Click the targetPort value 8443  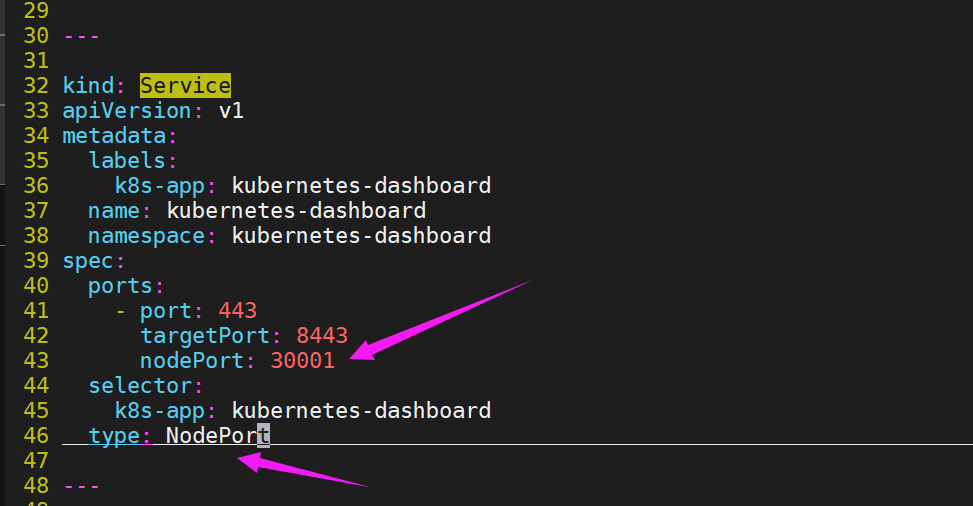tap(322, 336)
